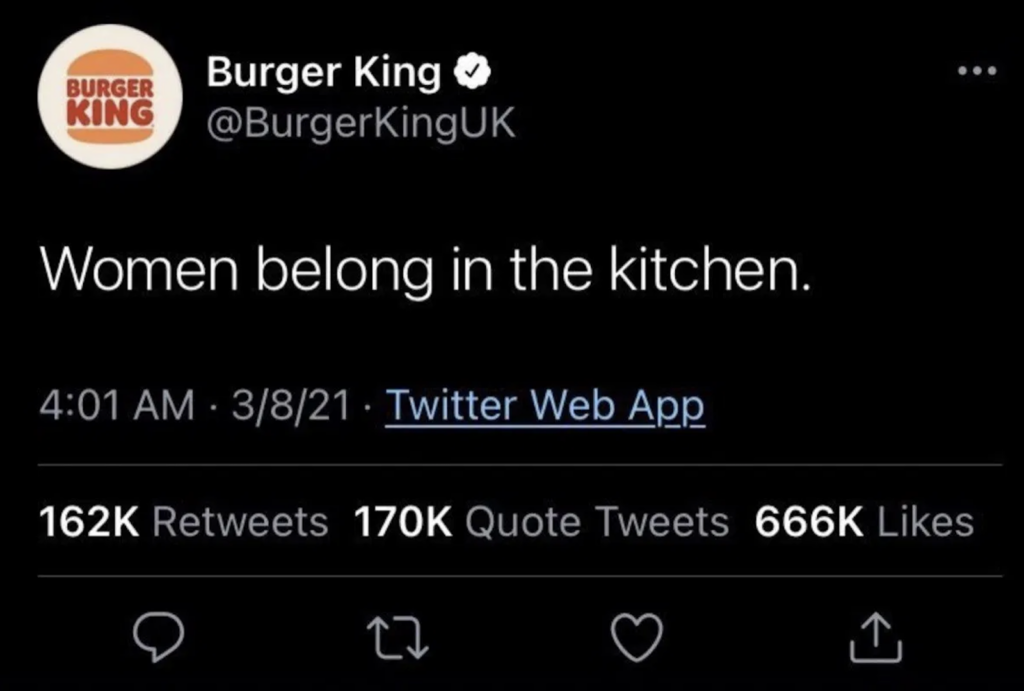The image size is (1024, 691).
Task: Open the share tweet options icon
Action: point(876,636)
